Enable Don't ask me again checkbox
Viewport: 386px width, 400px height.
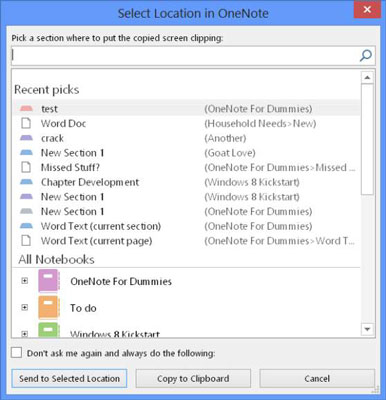[17, 353]
